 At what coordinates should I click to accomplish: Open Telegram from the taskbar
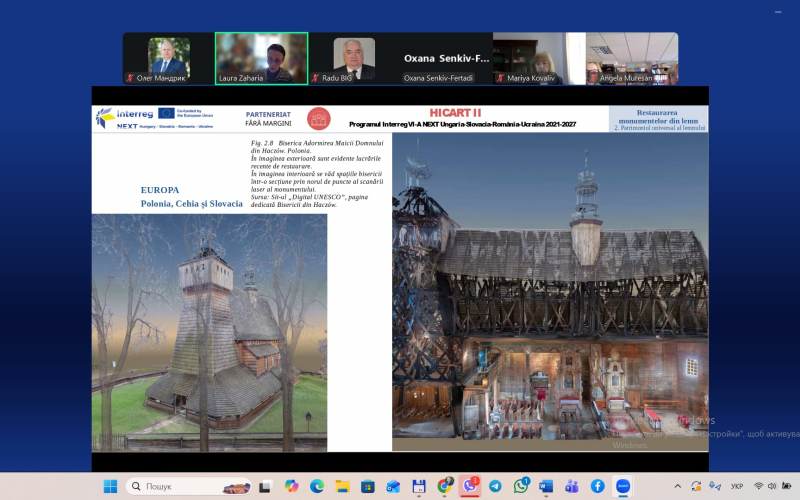pyautogui.click(x=495, y=486)
